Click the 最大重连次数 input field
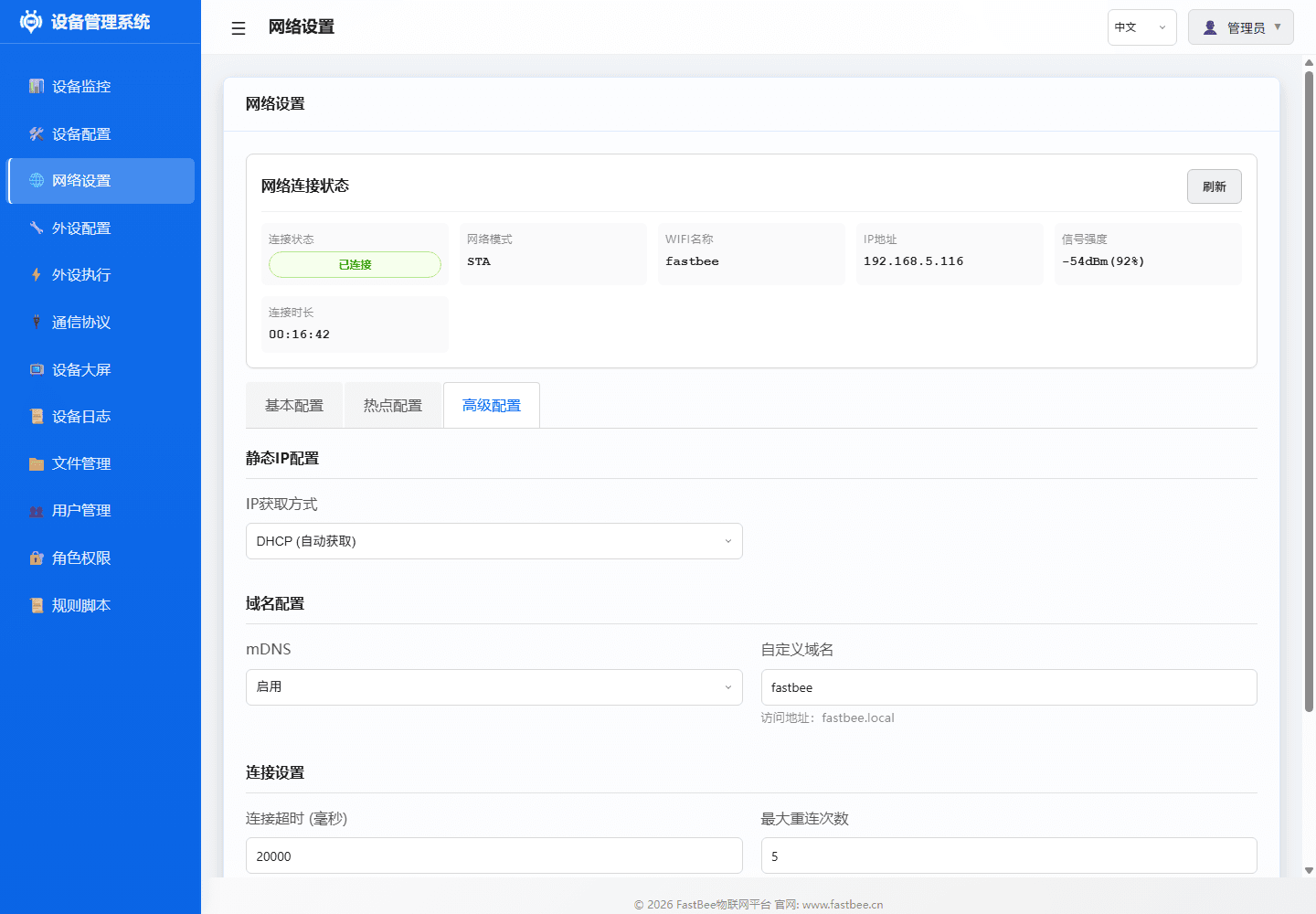The image size is (1316, 914). pos(1009,856)
